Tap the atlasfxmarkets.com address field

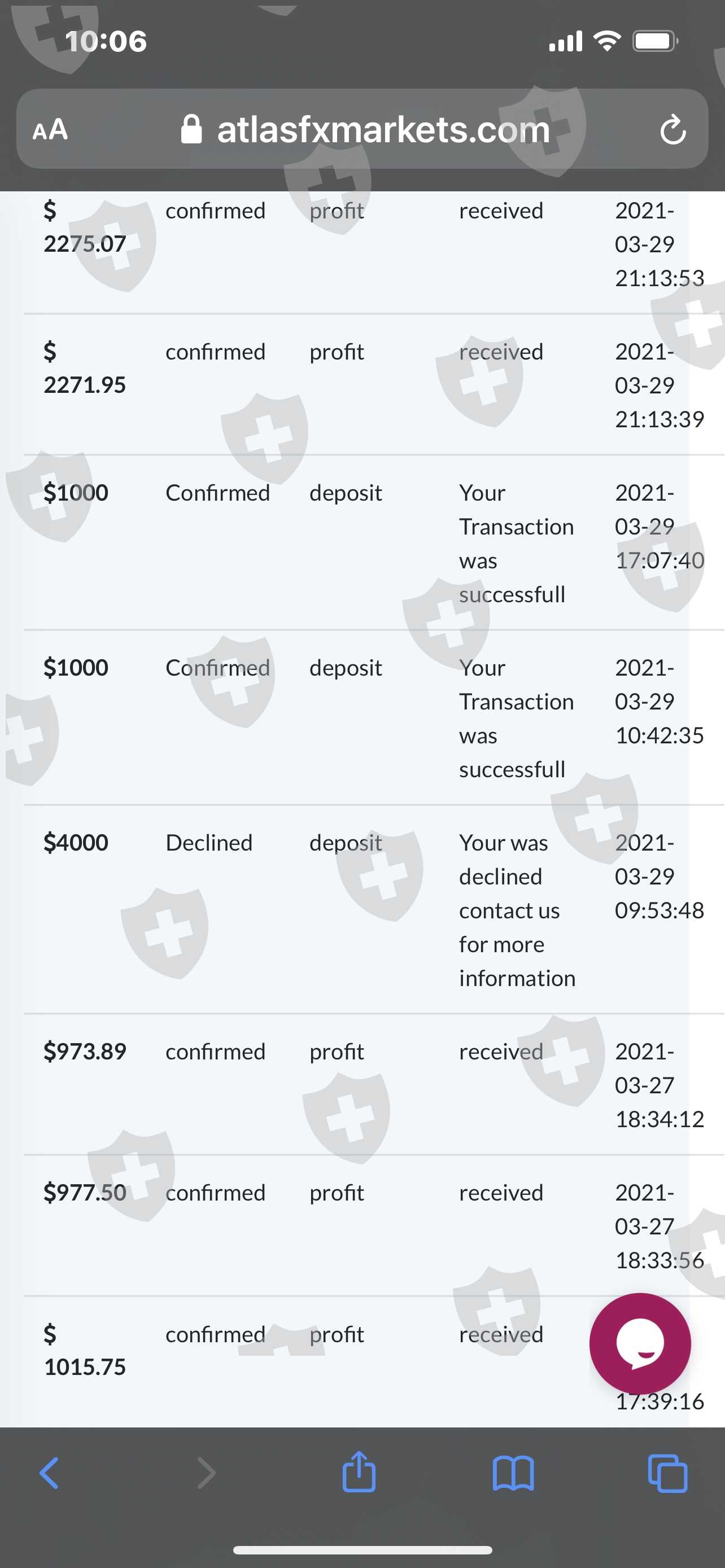383,129
